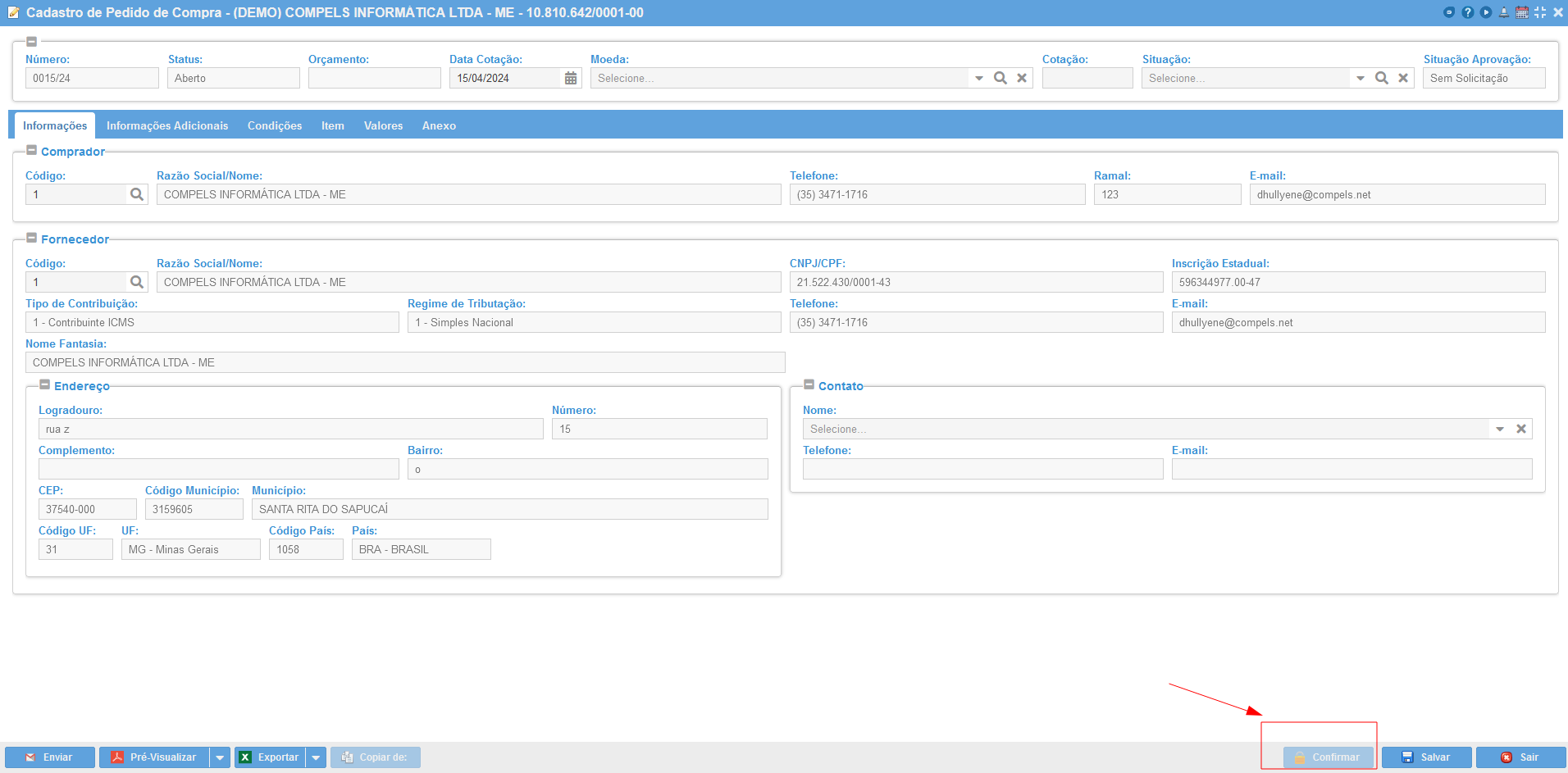This screenshot has height=773, width=1568.
Task: Search Situação with the magnifier icon
Action: pyautogui.click(x=1382, y=78)
